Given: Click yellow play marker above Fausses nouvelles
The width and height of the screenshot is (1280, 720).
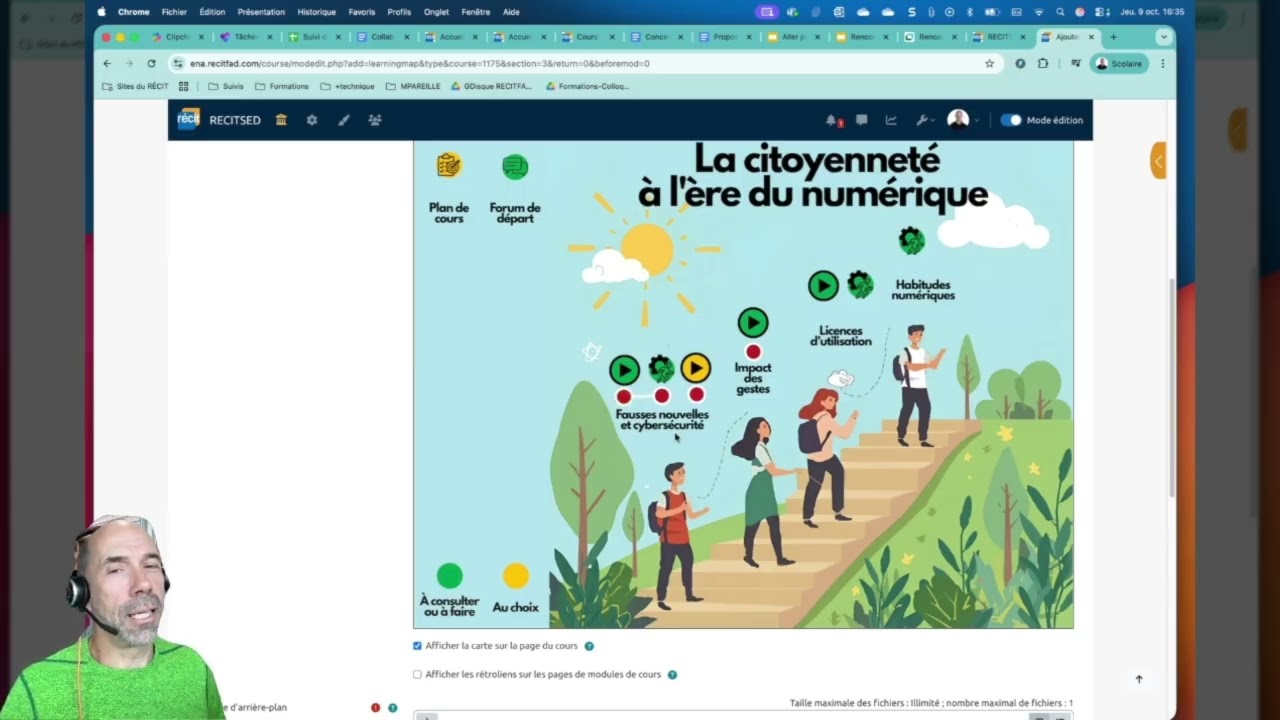Looking at the screenshot, I should click(x=696, y=368).
